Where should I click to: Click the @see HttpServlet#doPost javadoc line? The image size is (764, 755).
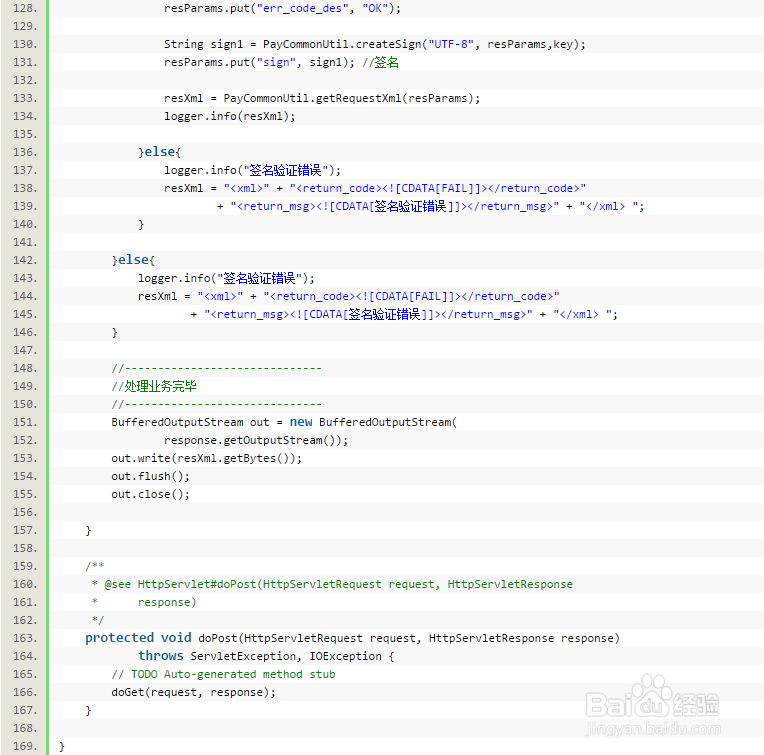(x=332, y=585)
